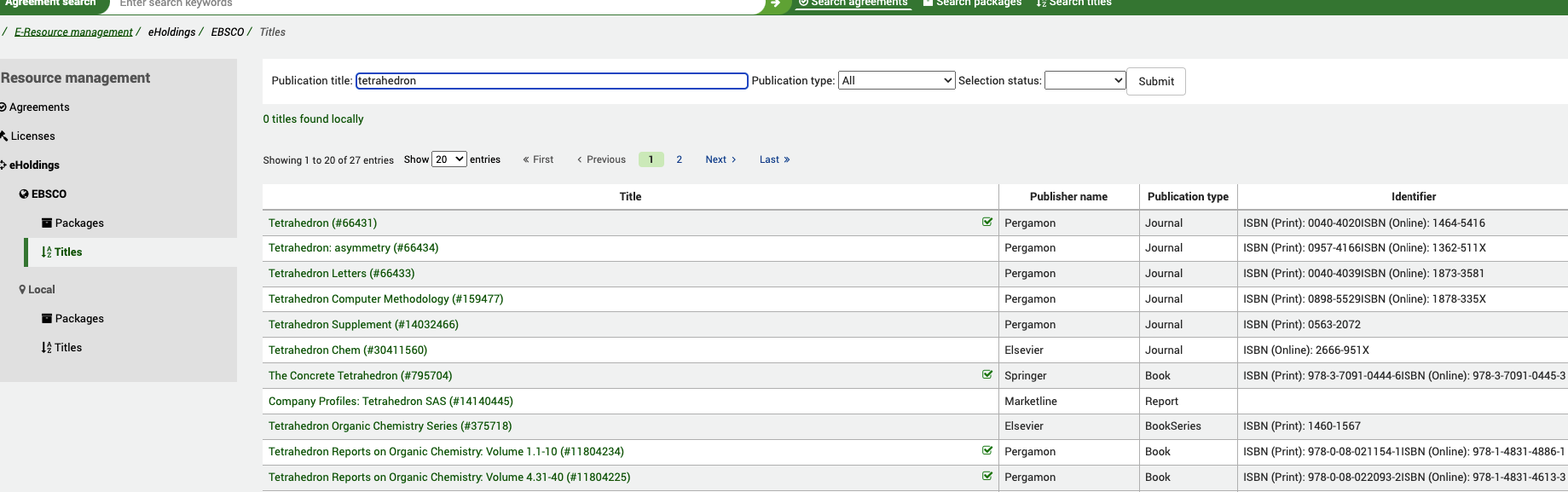1568x492 pixels.
Task: Jump to page 2 of results
Action: tap(679, 159)
